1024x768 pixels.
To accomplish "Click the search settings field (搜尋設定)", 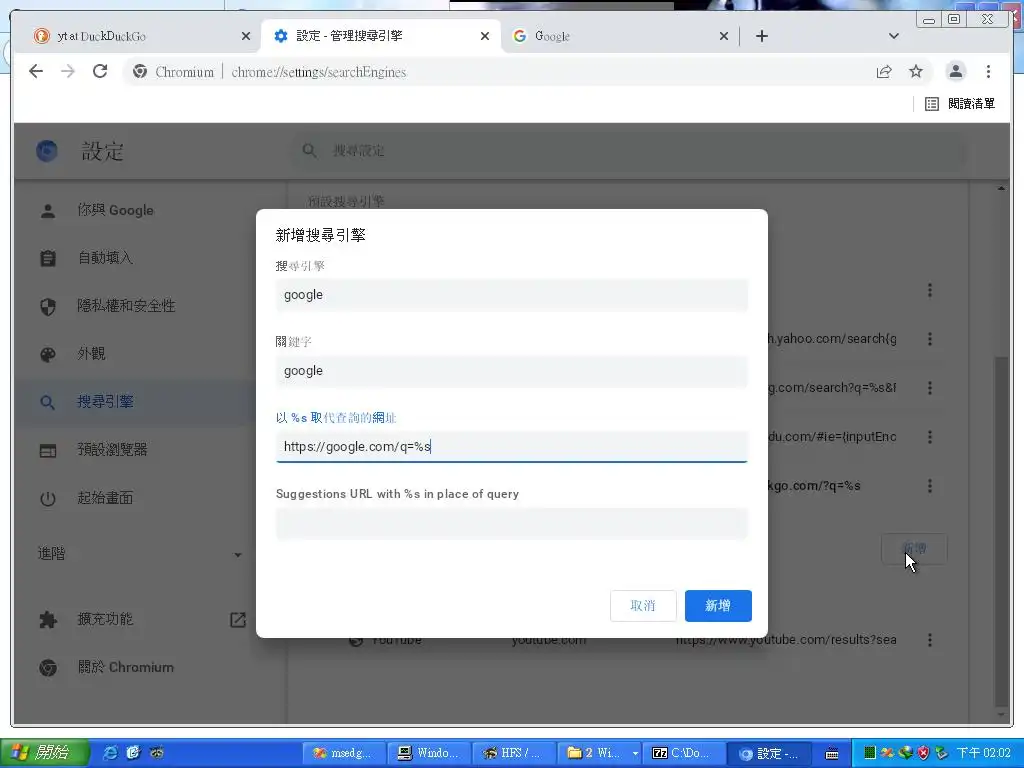I will click(627, 151).
